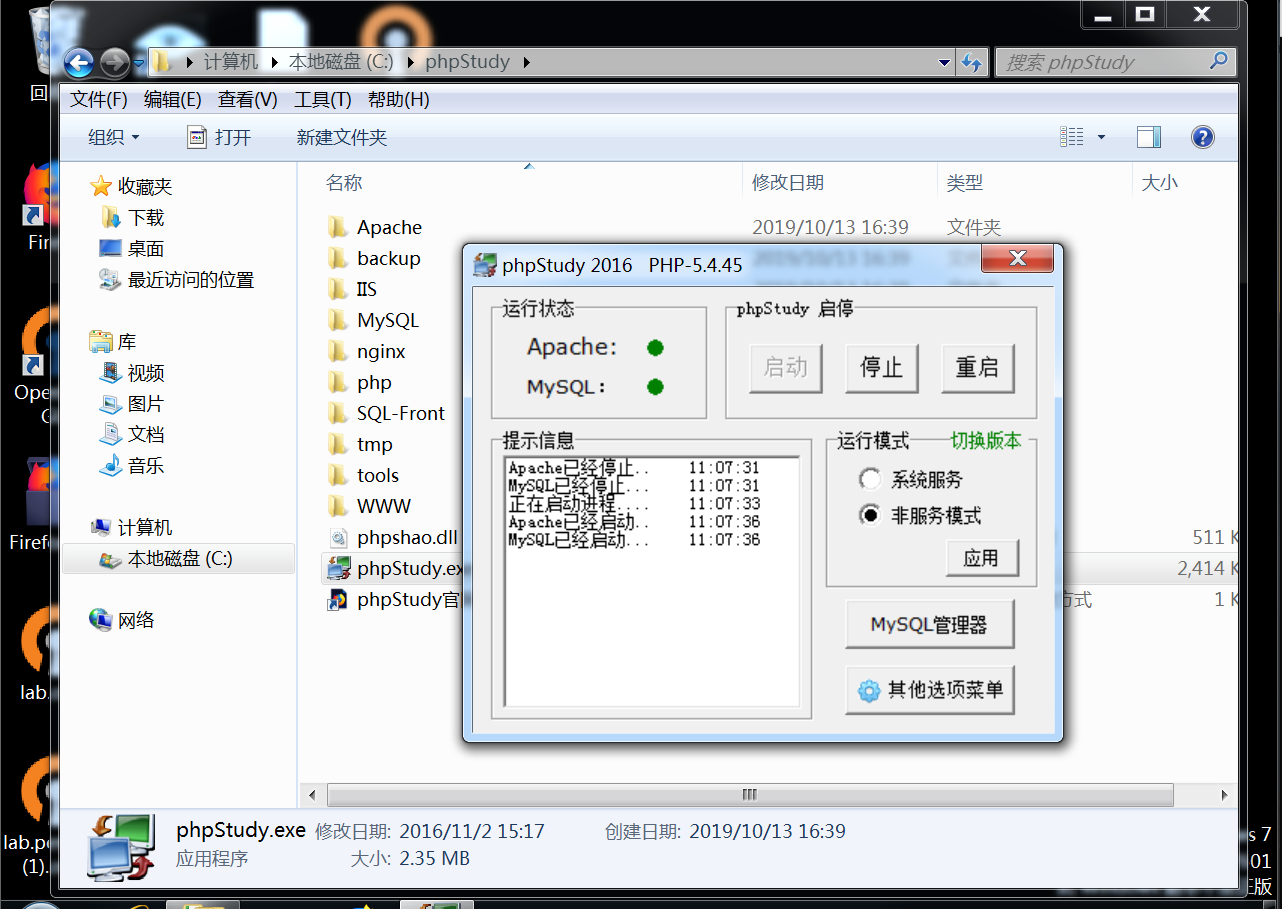The height and width of the screenshot is (909, 1282).
Task: Select 网络 in the navigation pane
Action: tap(136, 620)
